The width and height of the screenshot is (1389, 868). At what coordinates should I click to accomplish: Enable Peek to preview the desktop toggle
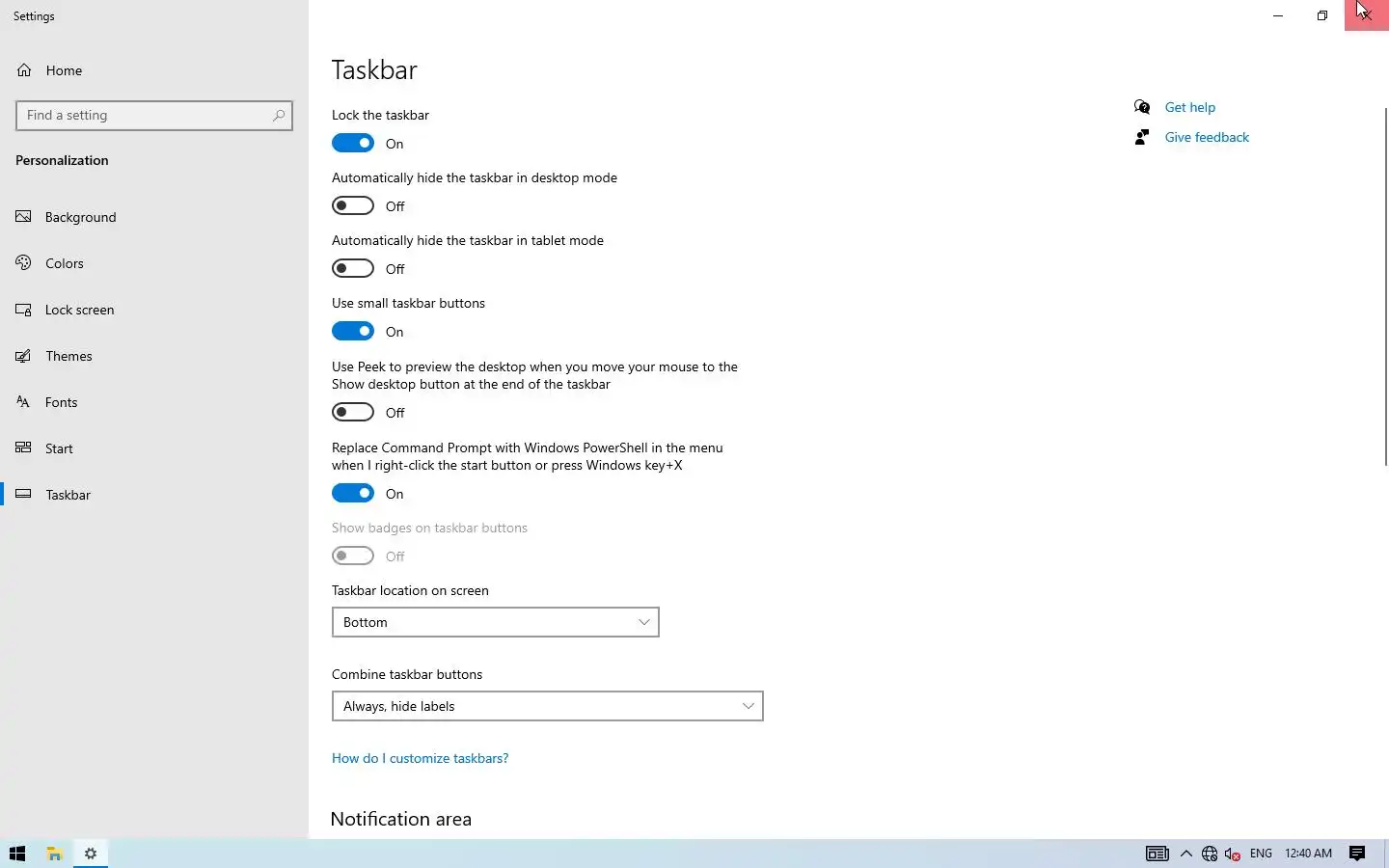pyautogui.click(x=353, y=413)
